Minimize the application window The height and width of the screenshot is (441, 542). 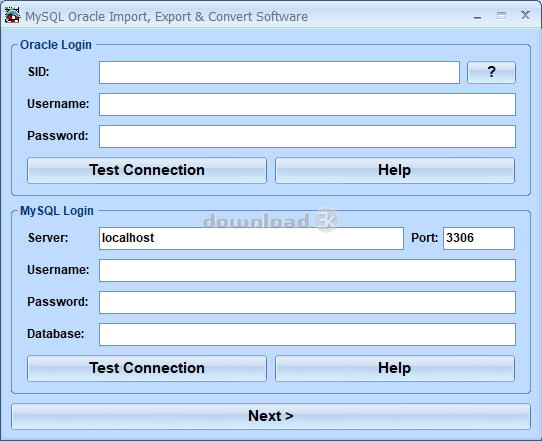[x=478, y=17]
